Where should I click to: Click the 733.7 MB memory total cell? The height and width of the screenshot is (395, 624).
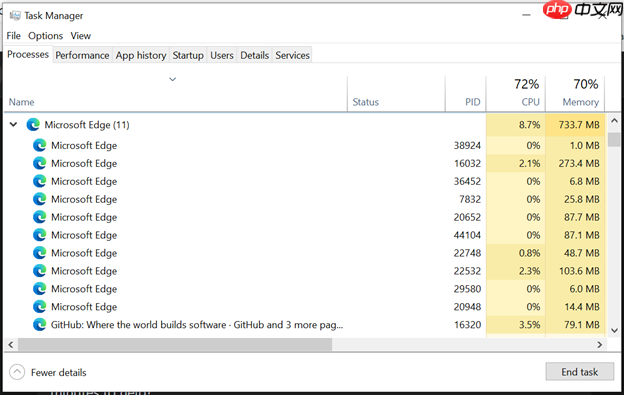tap(575, 125)
